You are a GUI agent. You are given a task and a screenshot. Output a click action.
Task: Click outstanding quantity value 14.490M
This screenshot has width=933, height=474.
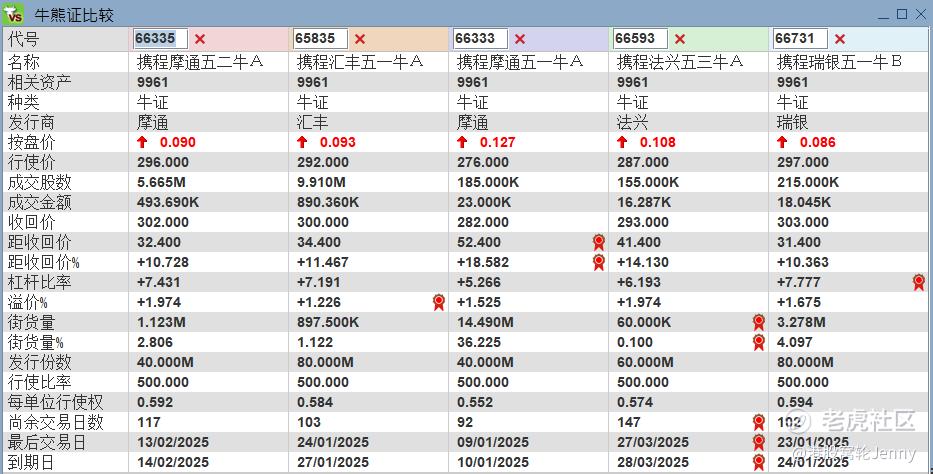[486, 322]
